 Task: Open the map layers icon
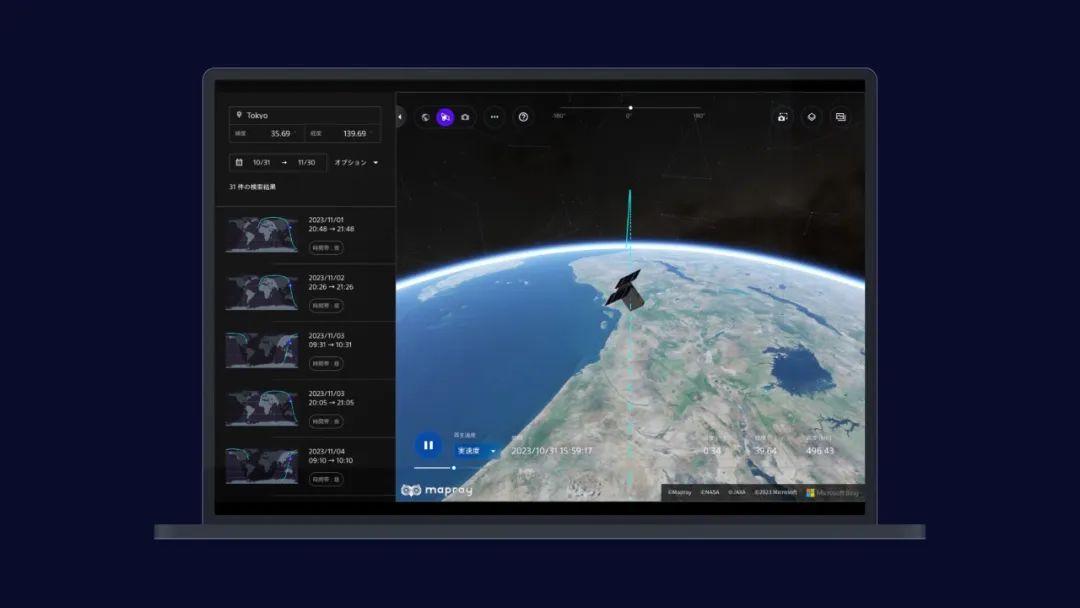[812, 117]
